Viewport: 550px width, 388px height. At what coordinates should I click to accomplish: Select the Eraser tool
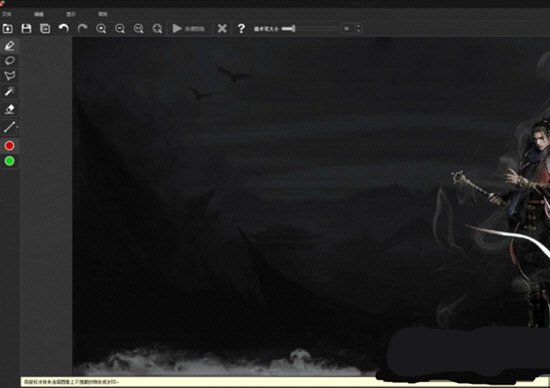pyautogui.click(x=9, y=109)
